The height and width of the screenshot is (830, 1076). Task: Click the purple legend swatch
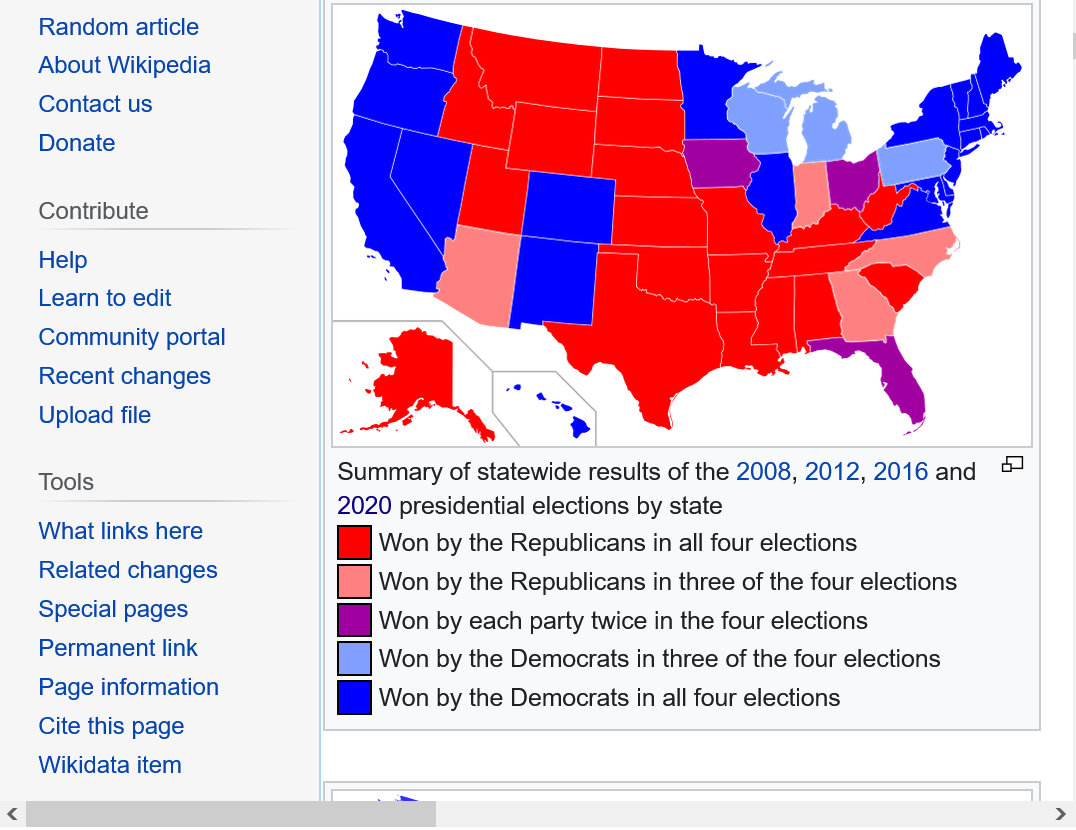click(x=354, y=620)
